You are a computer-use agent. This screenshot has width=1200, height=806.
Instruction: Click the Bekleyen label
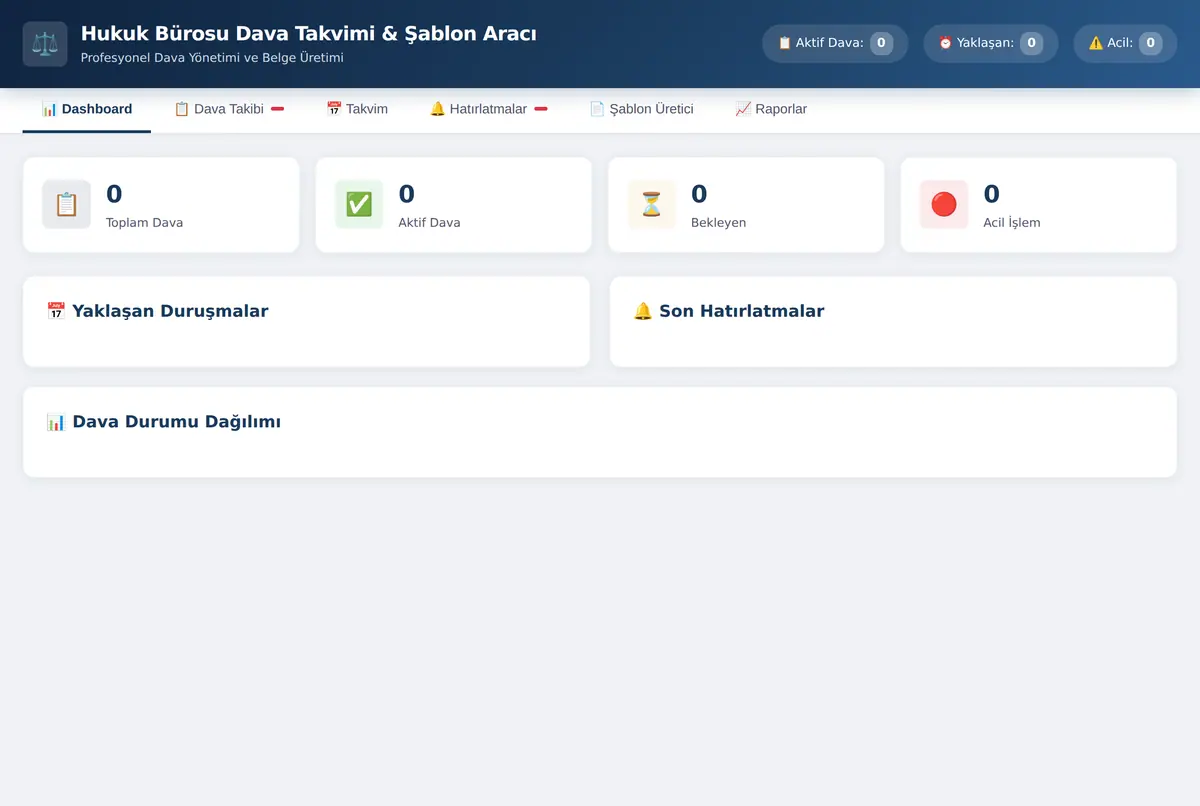tap(718, 223)
